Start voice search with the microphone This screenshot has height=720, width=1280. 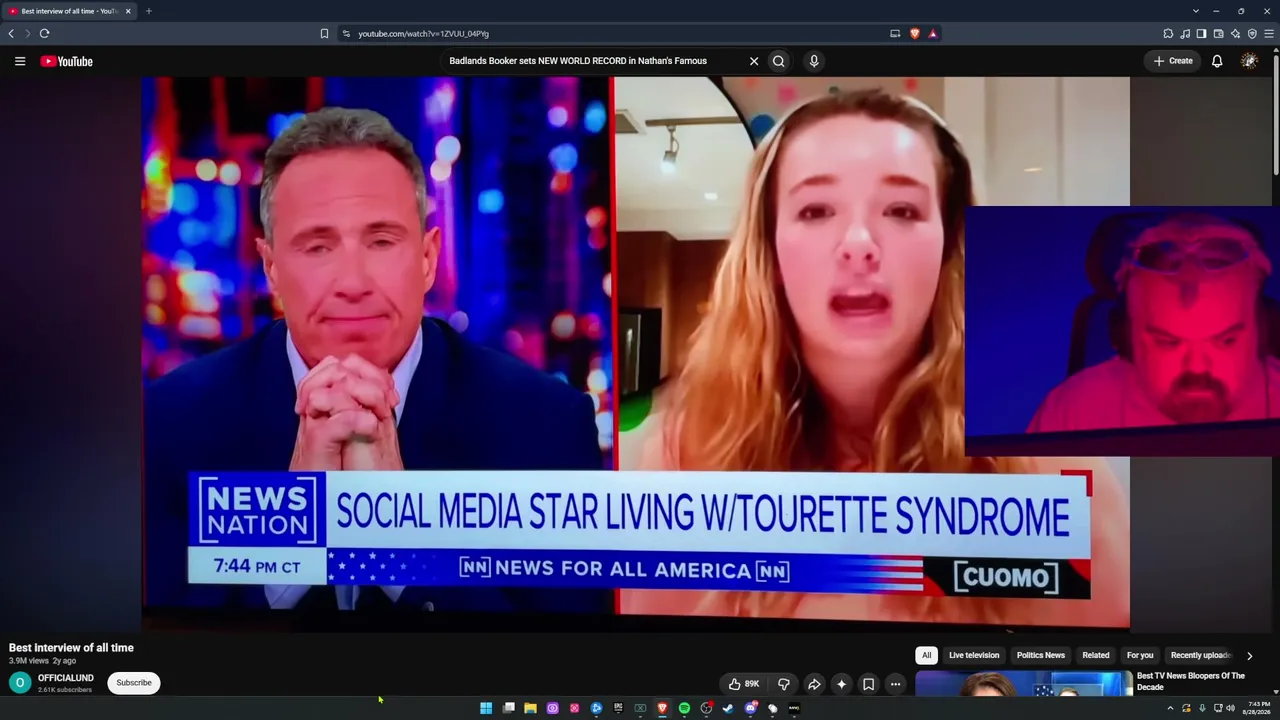814,61
